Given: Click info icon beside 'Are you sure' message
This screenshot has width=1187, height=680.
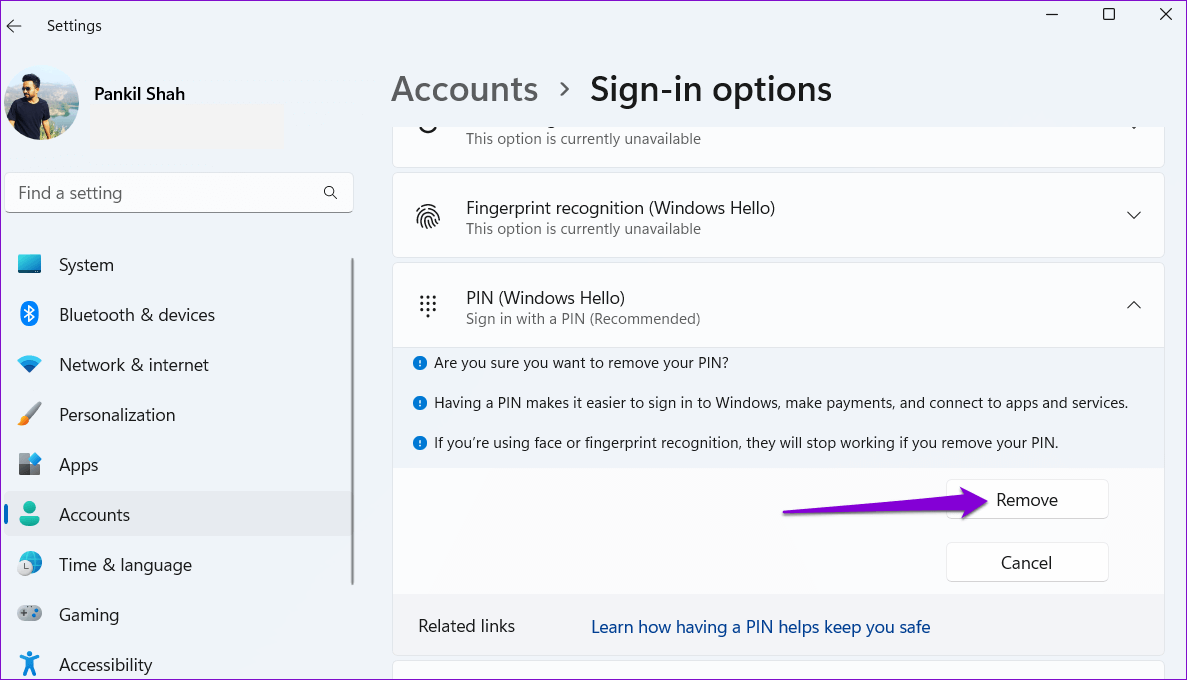Looking at the screenshot, I should pos(419,363).
